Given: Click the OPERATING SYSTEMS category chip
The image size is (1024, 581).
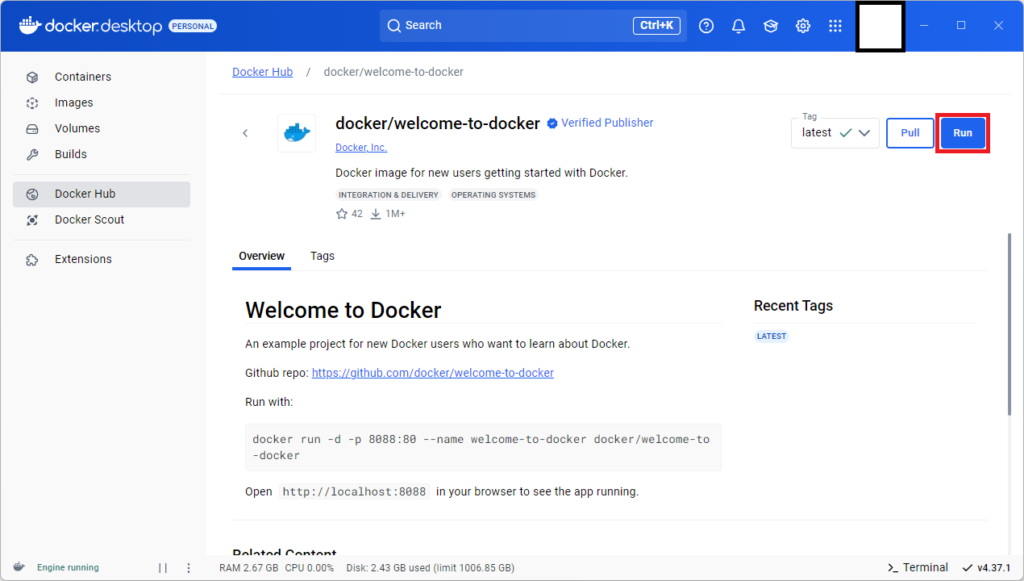Looking at the screenshot, I should tap(493, 195).
